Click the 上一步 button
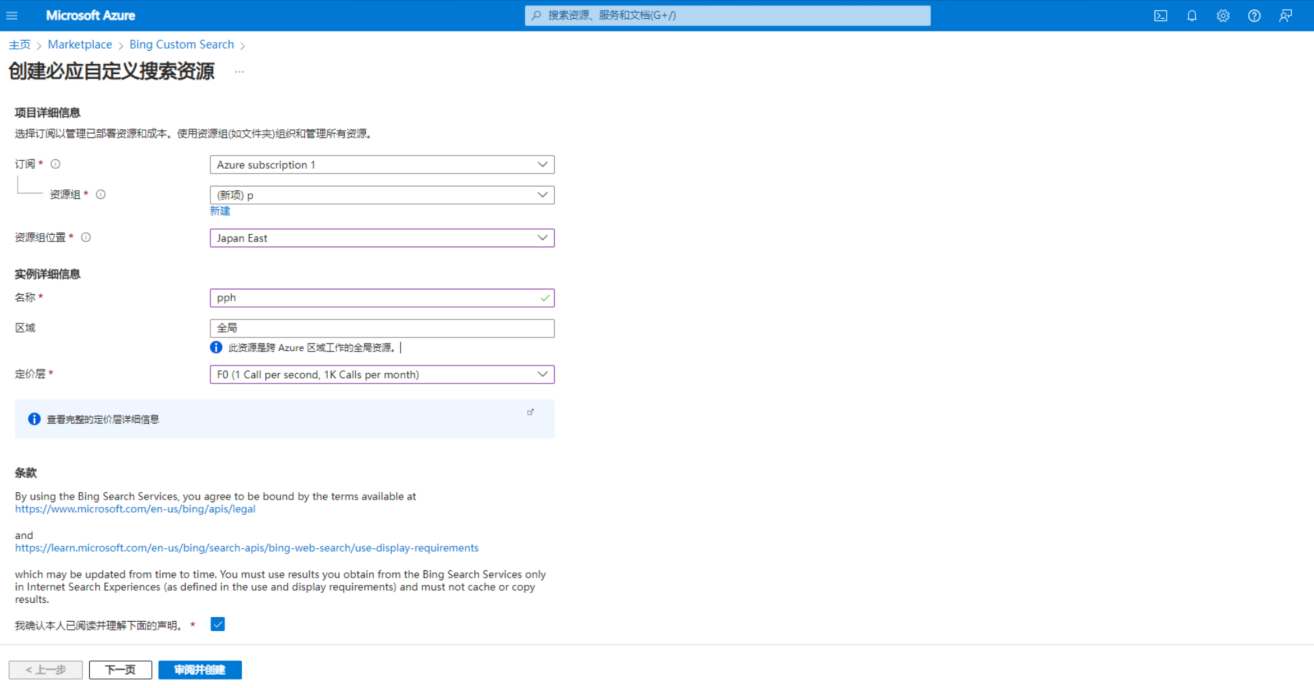 [46, 670]
